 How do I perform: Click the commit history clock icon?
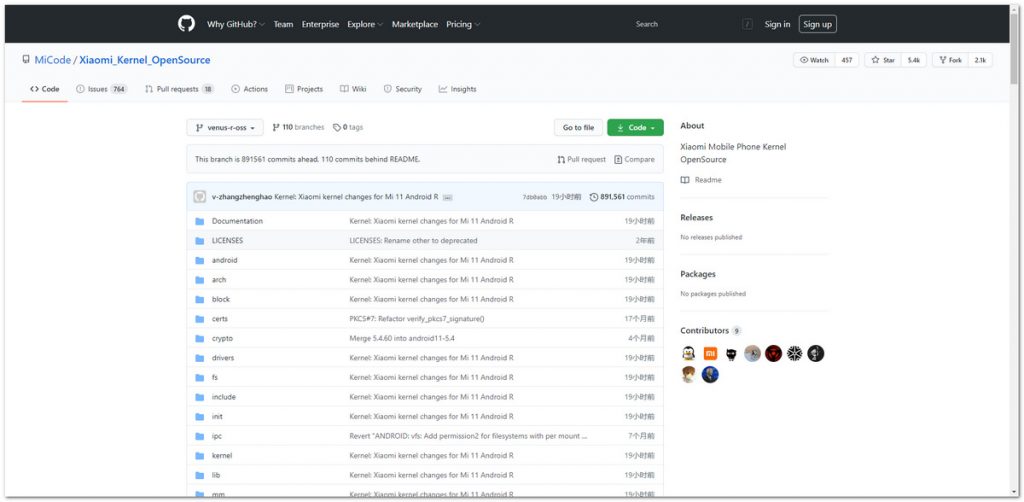tap(594, 197)
